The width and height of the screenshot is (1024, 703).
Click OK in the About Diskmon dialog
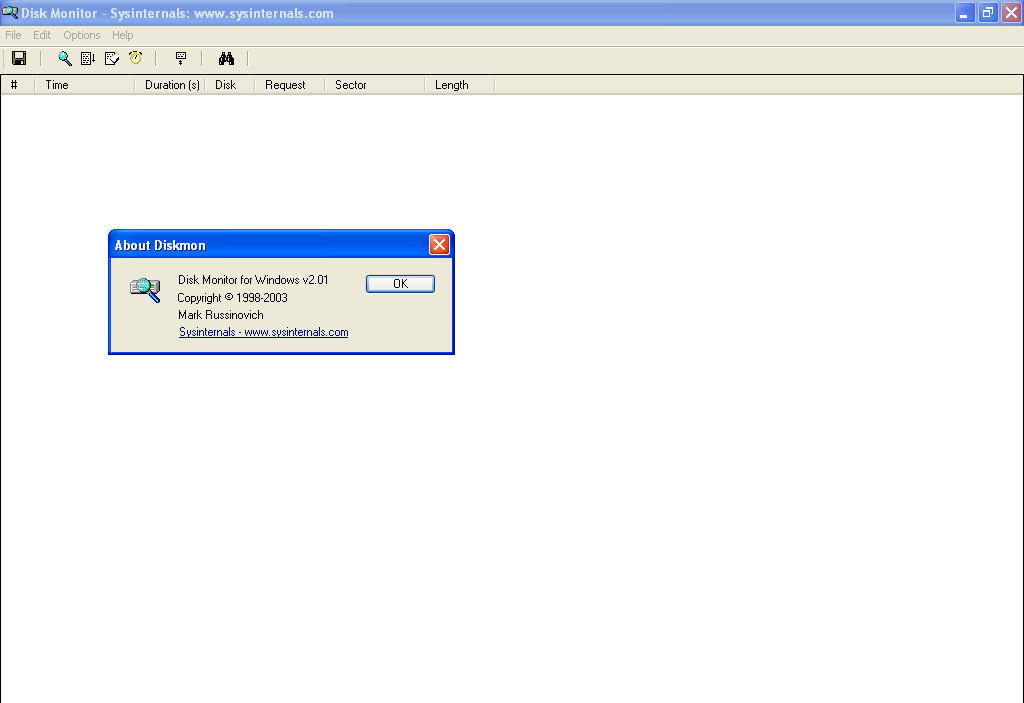[x=400, y=284]
